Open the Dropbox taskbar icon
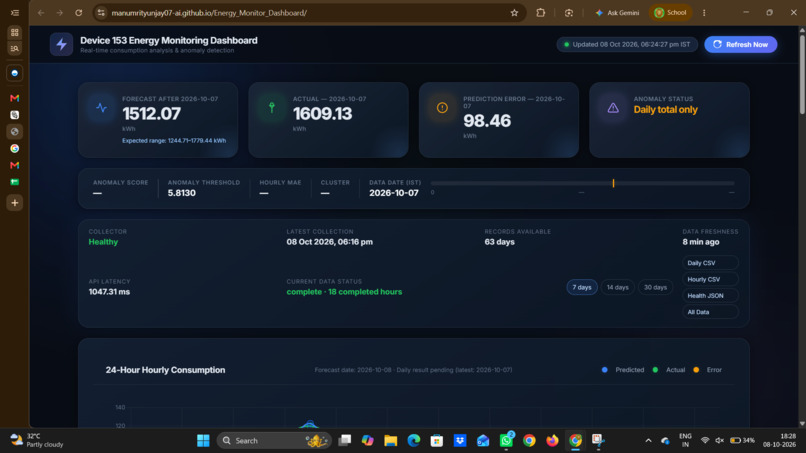The width and height of the screenshot is (806, 453). [x=460, y=441]
